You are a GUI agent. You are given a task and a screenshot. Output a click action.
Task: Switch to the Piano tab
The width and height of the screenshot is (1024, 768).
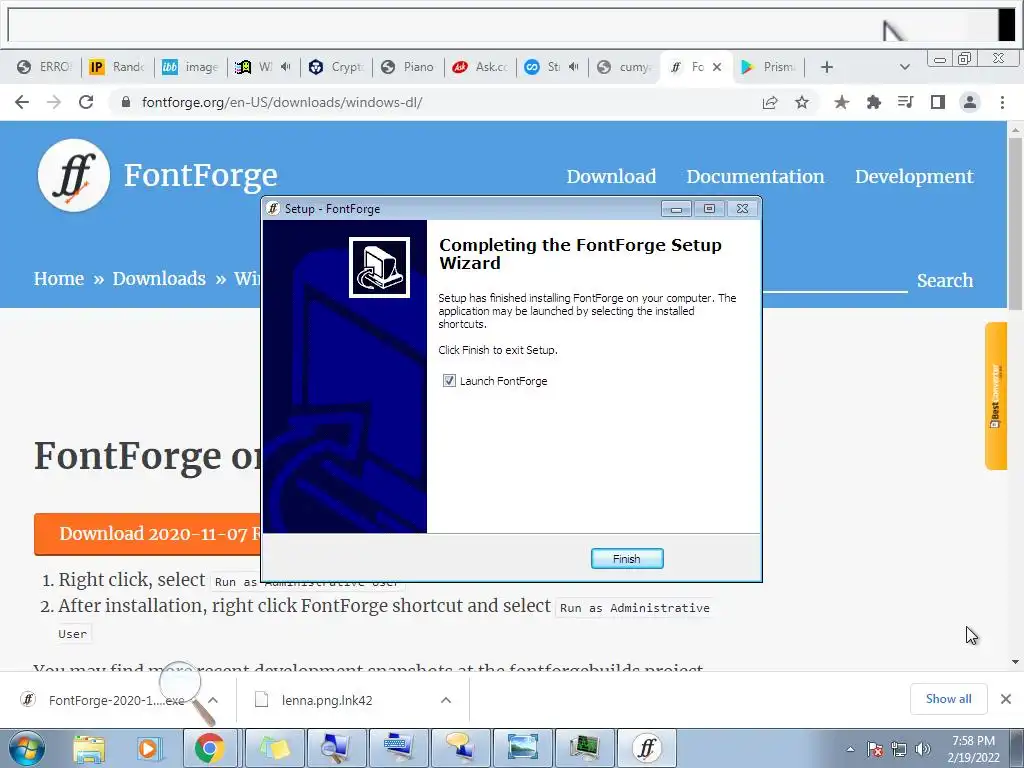point(408,67)
